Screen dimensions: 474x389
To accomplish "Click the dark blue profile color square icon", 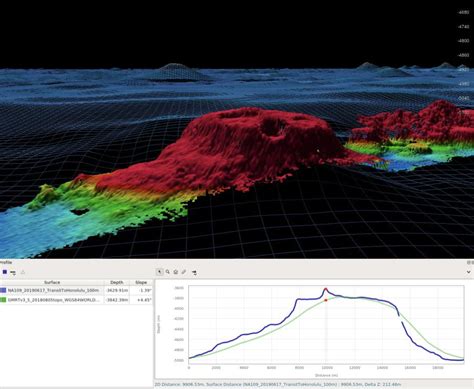I will tap(5, 272).
